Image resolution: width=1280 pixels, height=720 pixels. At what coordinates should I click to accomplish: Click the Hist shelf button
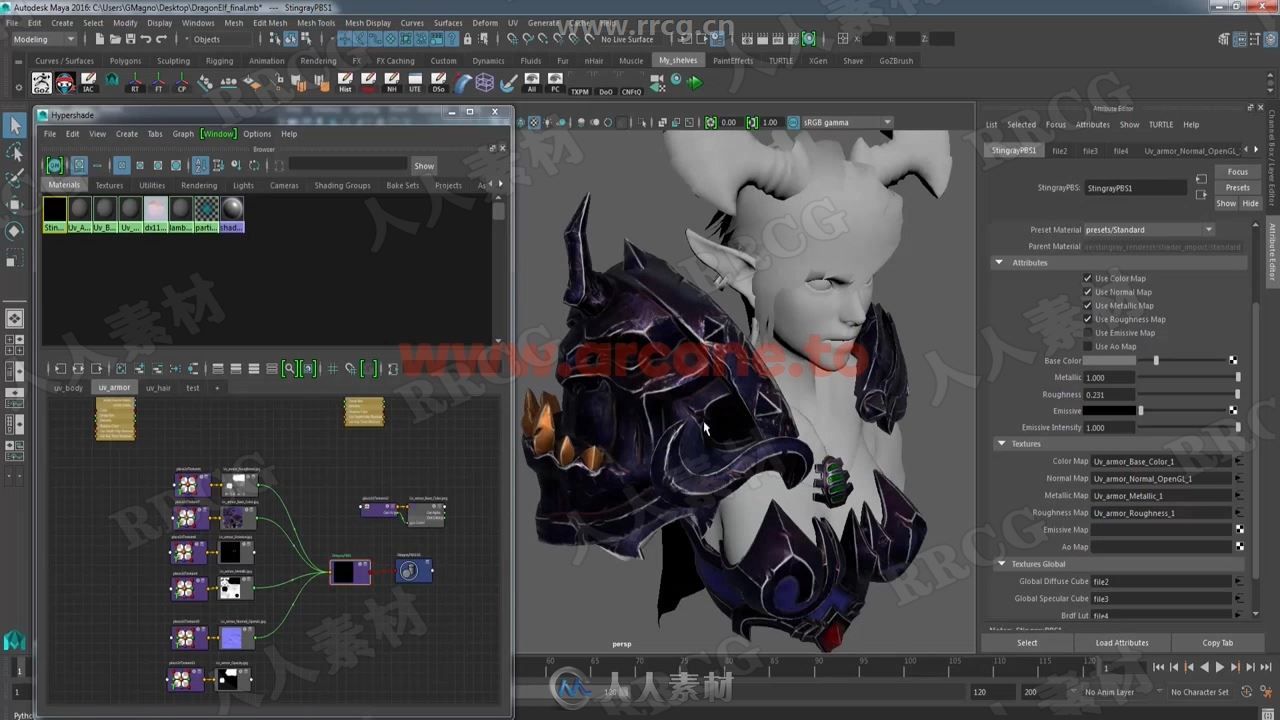click(345, 83)
